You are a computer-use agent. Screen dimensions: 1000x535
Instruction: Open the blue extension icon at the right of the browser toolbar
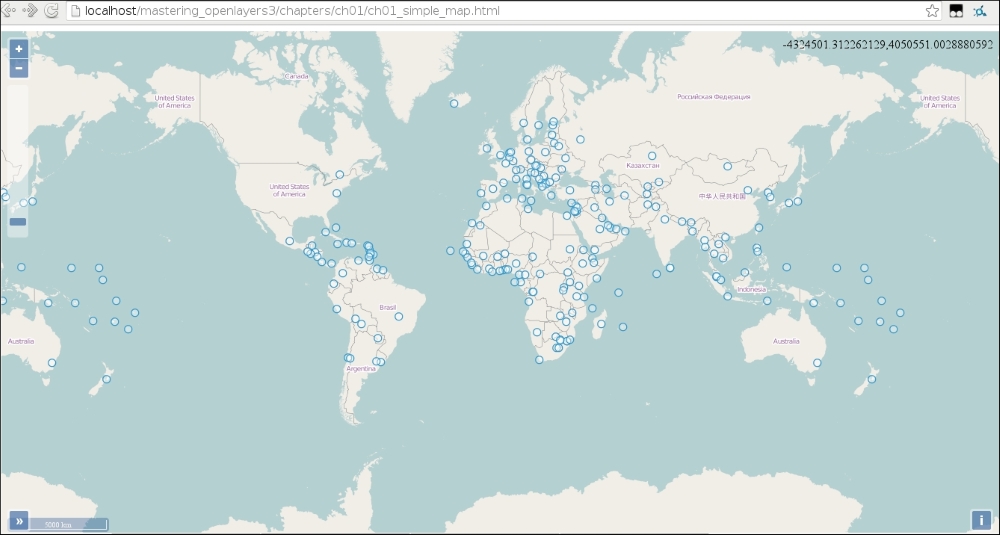[x=980, y=11]
